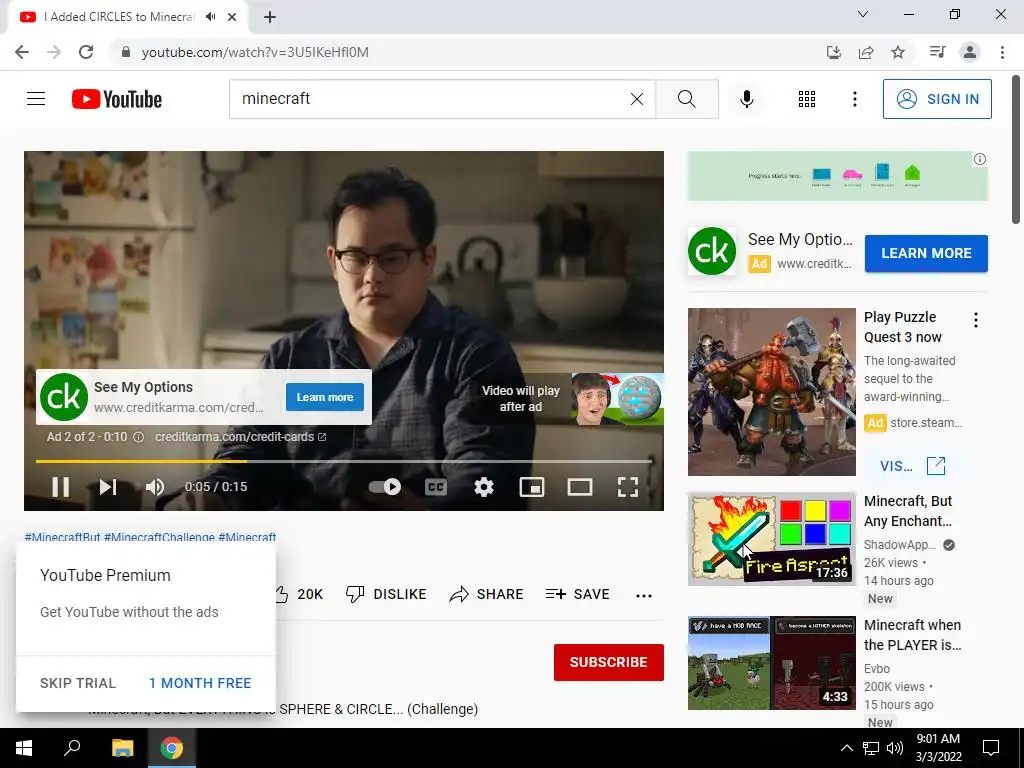1024x768 pixels.
Task: Click SAVE to playlist button
Action: (577, 594)
